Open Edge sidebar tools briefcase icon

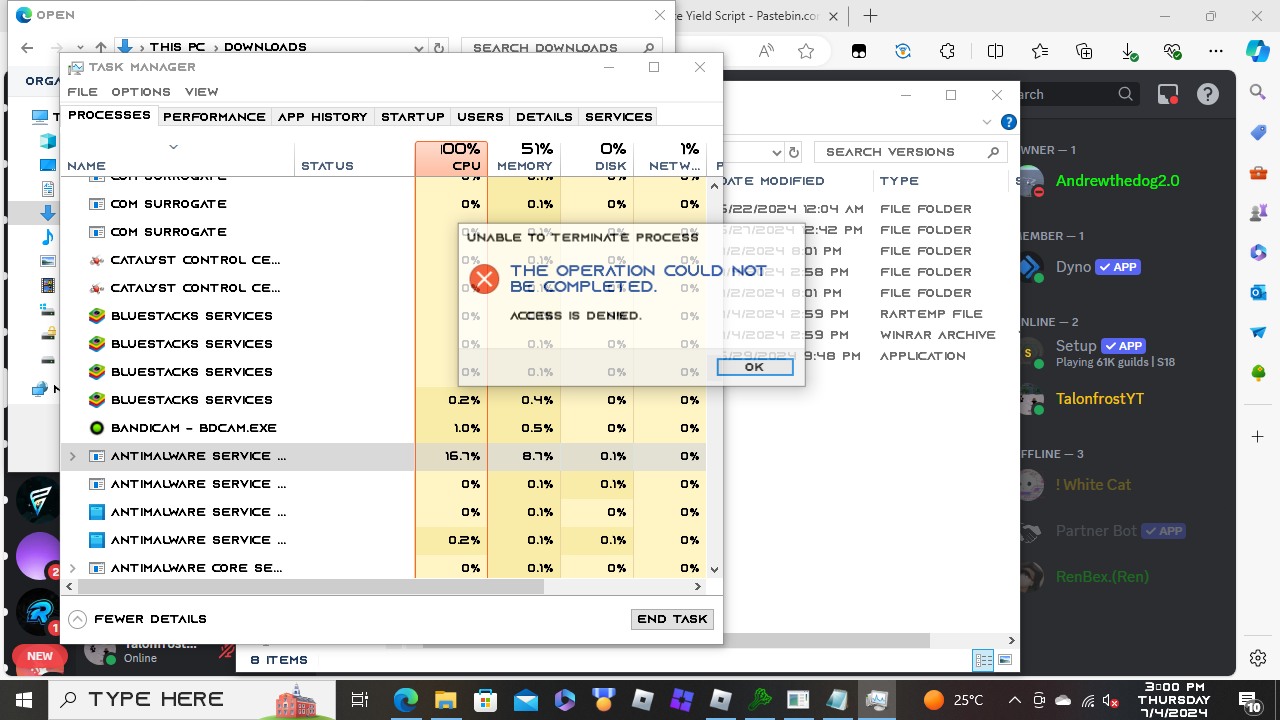click(1258, 173)
